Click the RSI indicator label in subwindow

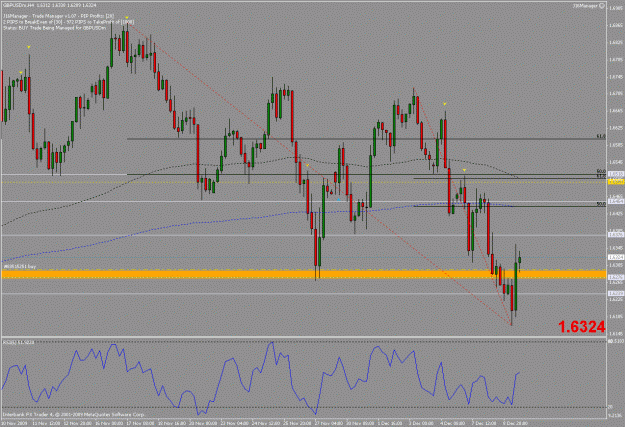coord(18,342)
